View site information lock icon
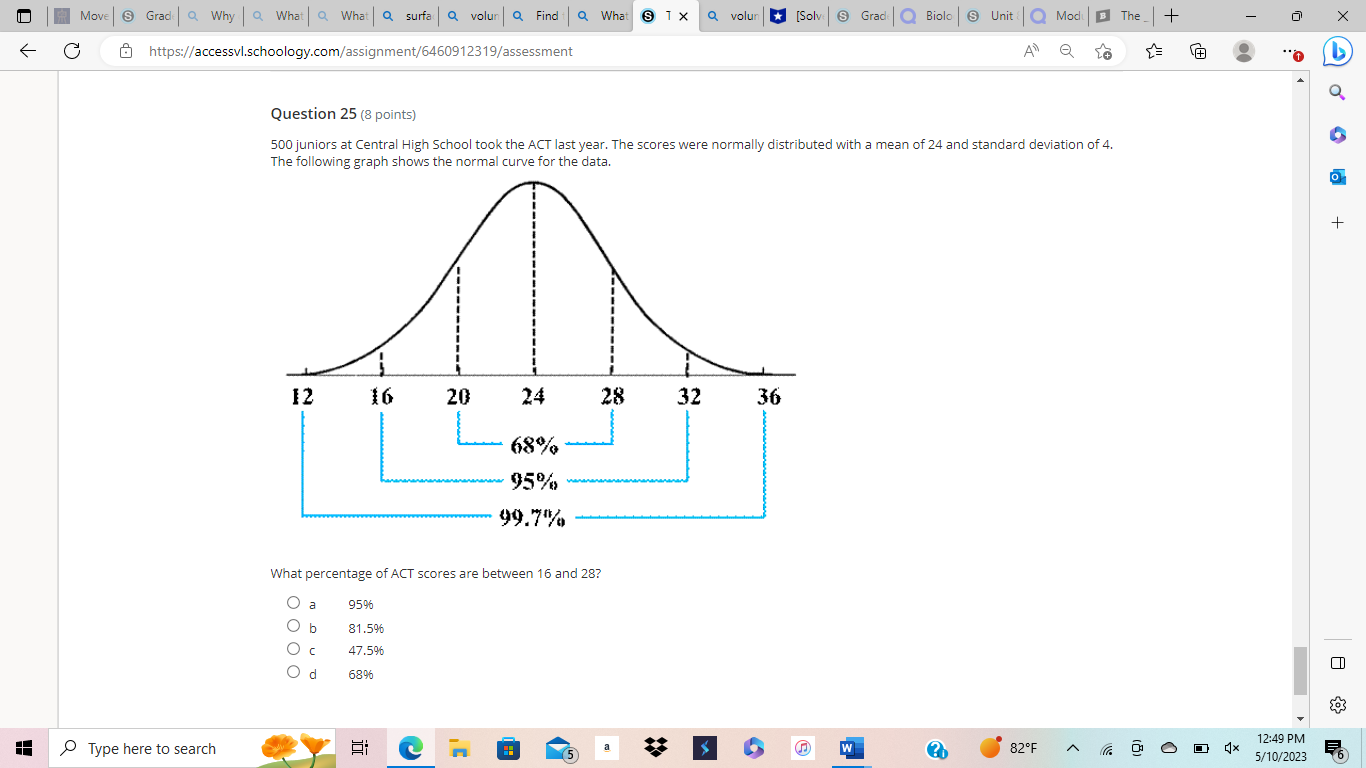The height and width of the screenshot is (768, 1366). coord(126,51)
